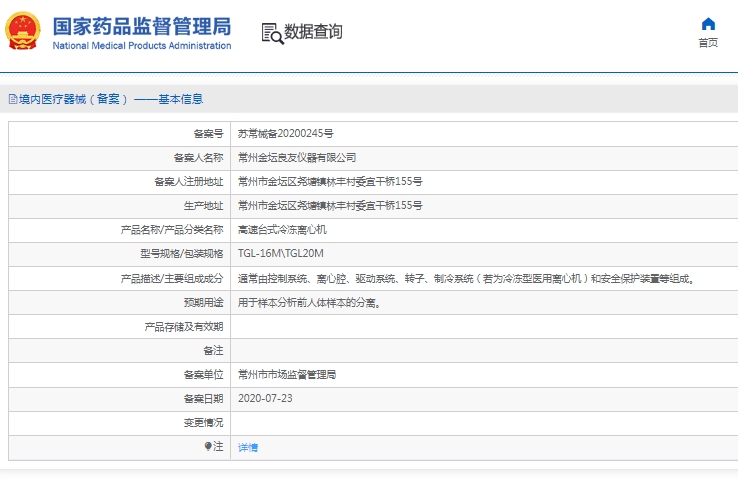Click the 备案号 row label
The image size is (738, 482).
[x=209, y=134]
